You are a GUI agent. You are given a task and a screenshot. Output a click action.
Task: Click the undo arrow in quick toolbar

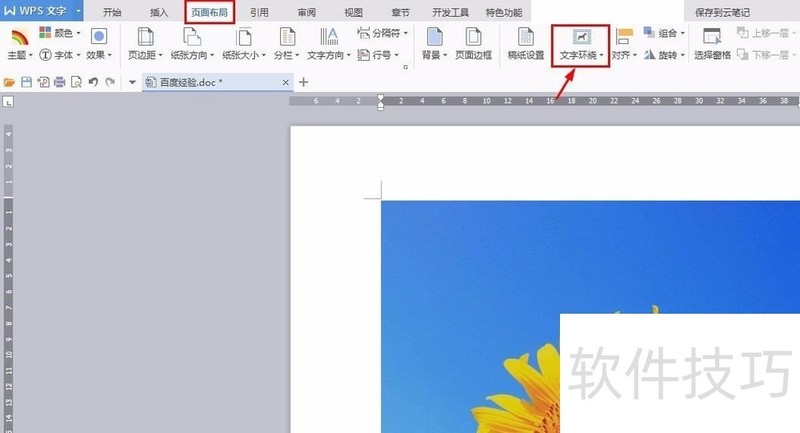click(x=92, y=81)
